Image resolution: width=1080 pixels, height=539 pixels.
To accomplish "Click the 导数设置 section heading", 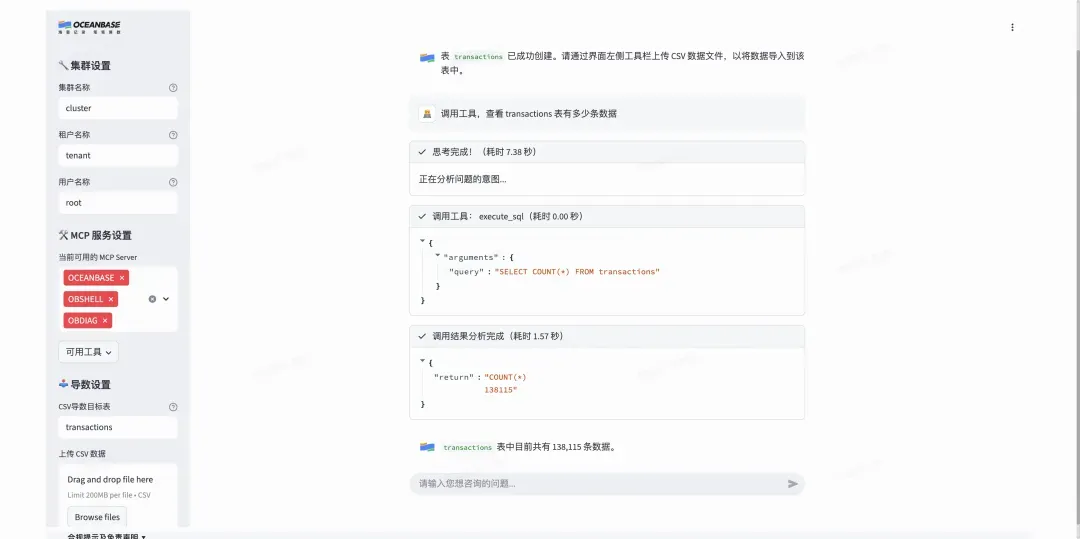I will [85, 385].
